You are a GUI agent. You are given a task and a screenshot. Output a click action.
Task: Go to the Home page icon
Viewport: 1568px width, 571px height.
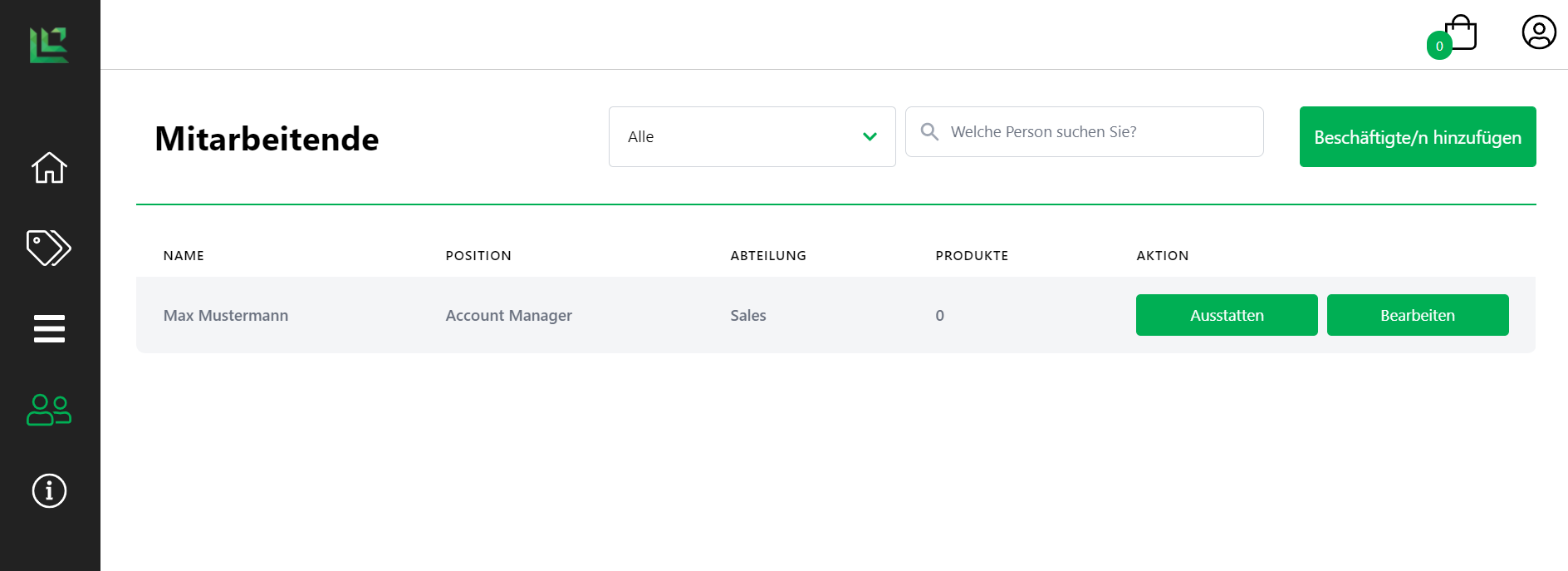point(49,168)
